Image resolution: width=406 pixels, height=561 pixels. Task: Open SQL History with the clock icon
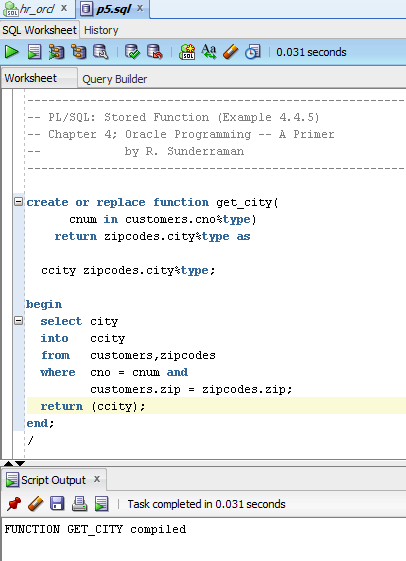tap(253, 52)
